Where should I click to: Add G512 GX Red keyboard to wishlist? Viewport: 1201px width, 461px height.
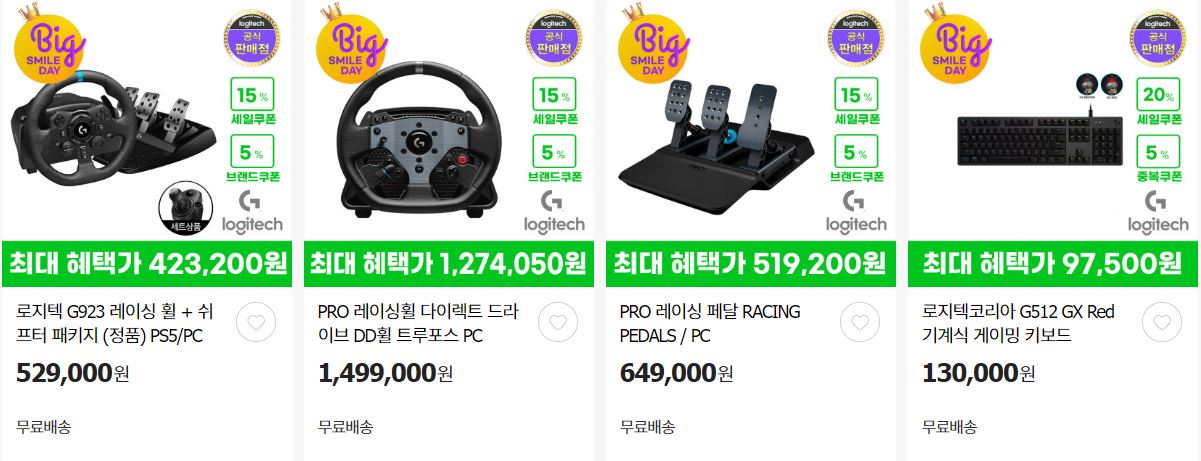[1161, 323]
